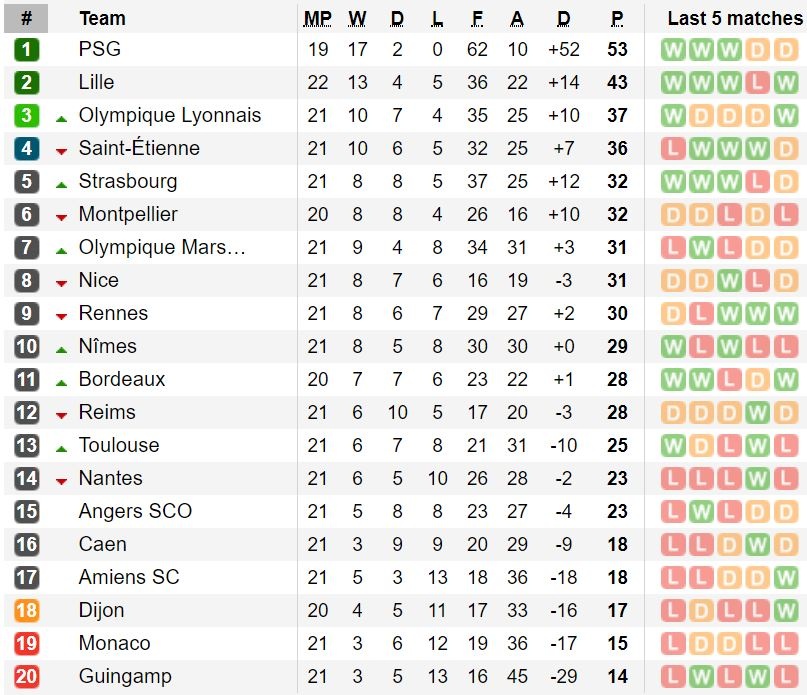Click Saint-Étienne's blue rank 4 badge
Screen dimensions: 807x695
27,148
